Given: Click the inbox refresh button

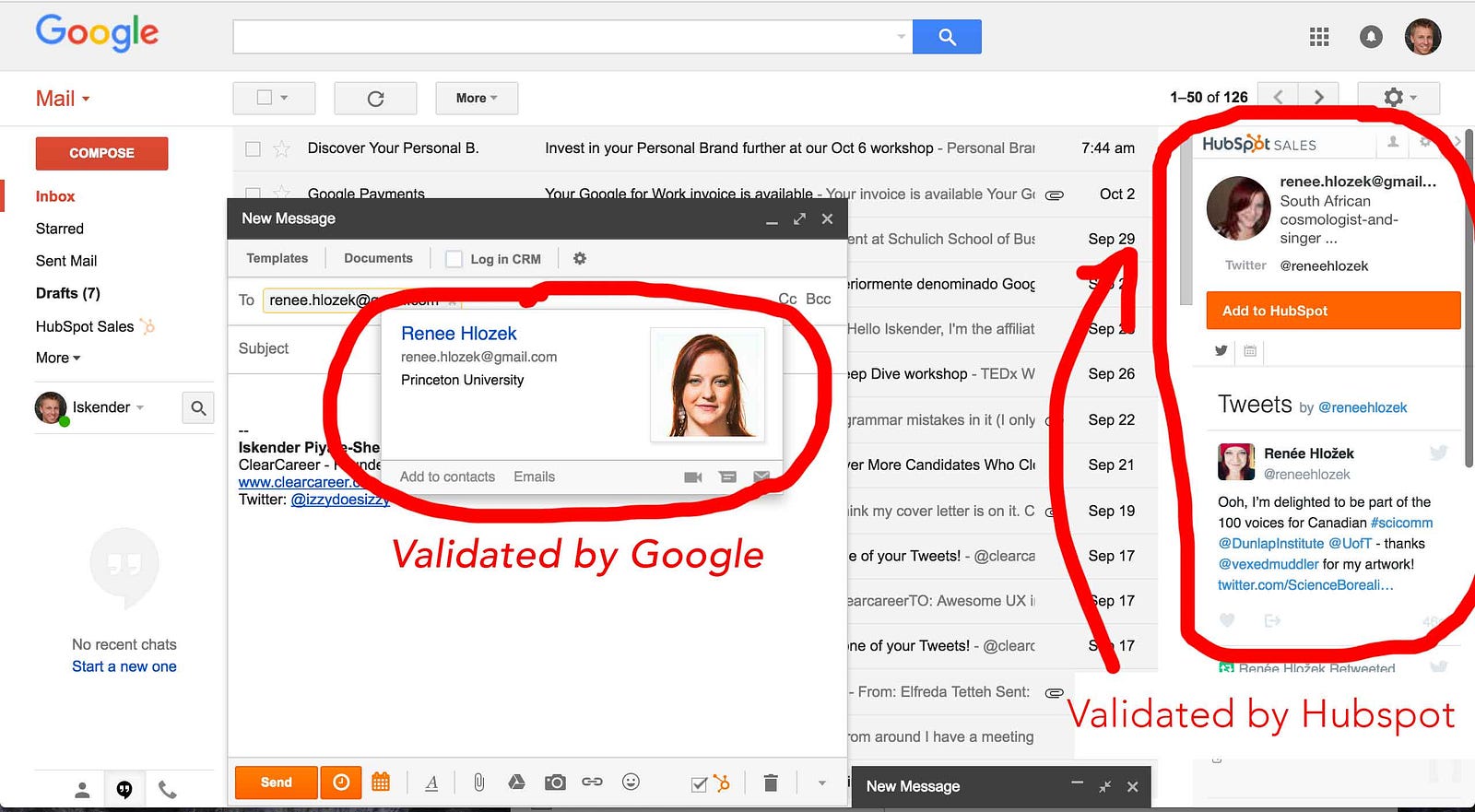Looking at the screenshot, I should tap(375, 99).
